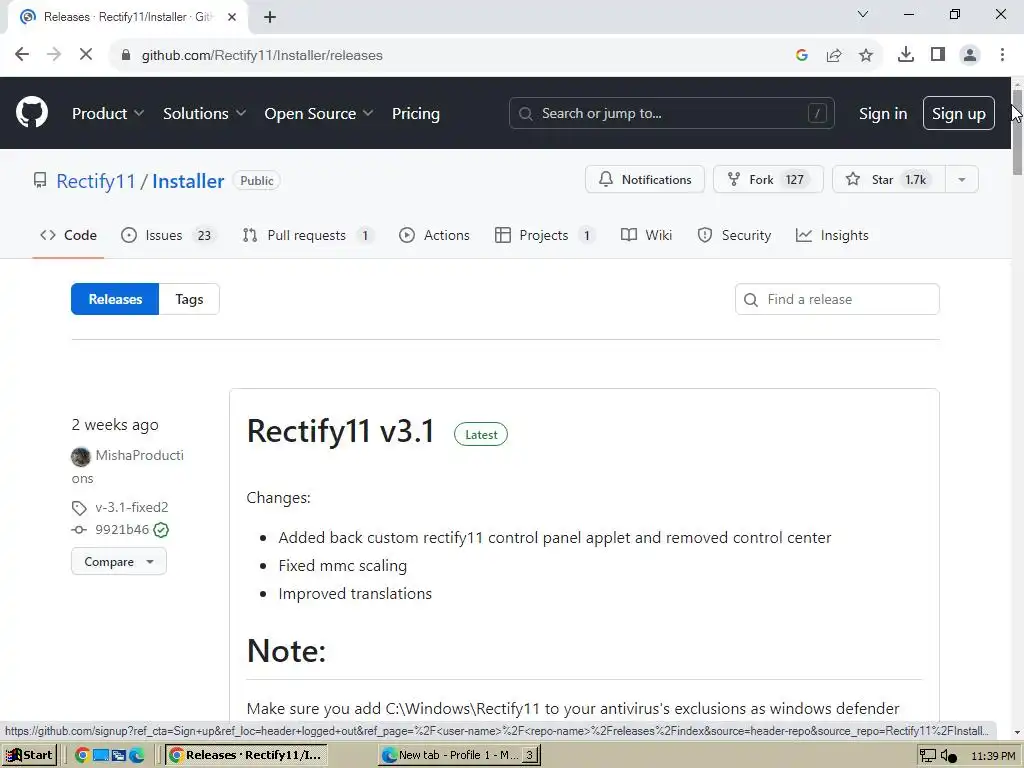Click the page vertical scrollbar thumb

tap(1017, 131)
